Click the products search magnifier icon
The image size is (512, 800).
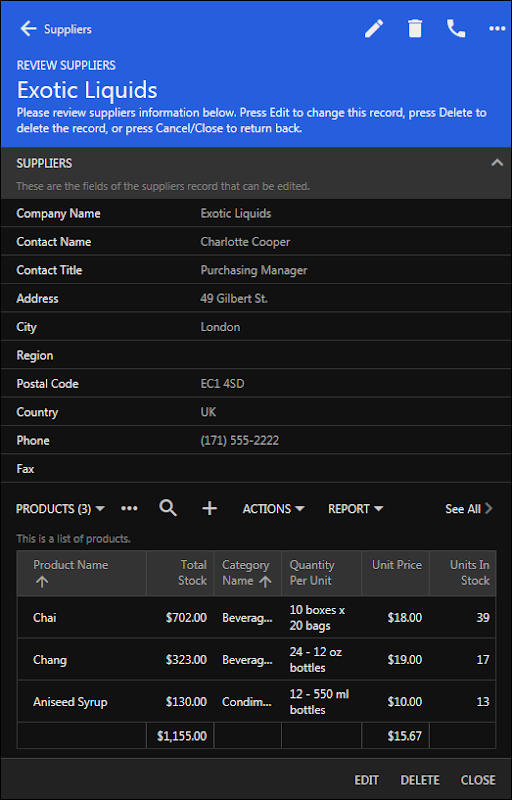pos(168,508)
